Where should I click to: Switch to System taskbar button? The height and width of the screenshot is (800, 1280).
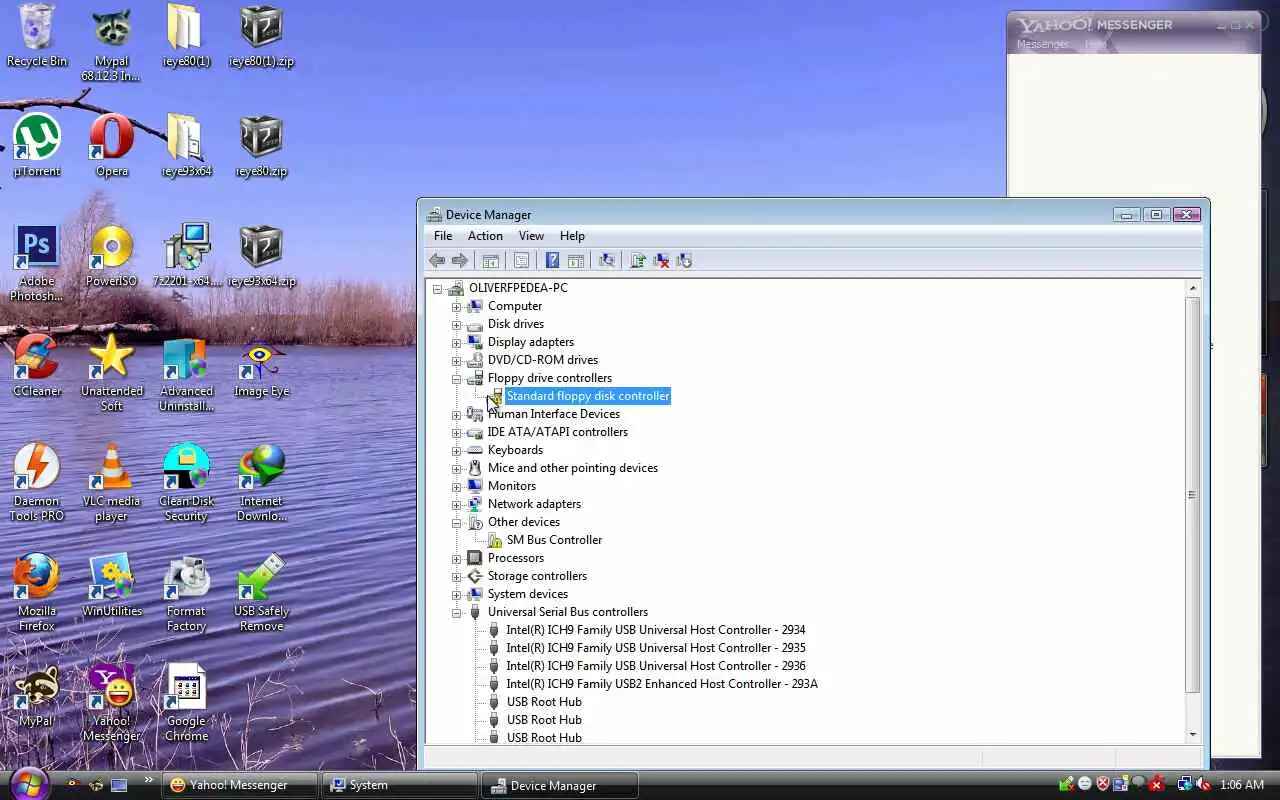pyautogui.click(x=400, y=785)
